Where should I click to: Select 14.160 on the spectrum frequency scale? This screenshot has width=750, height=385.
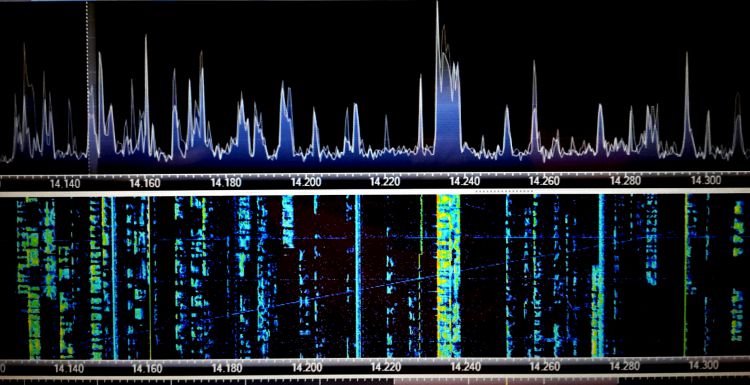coord(145,183)
